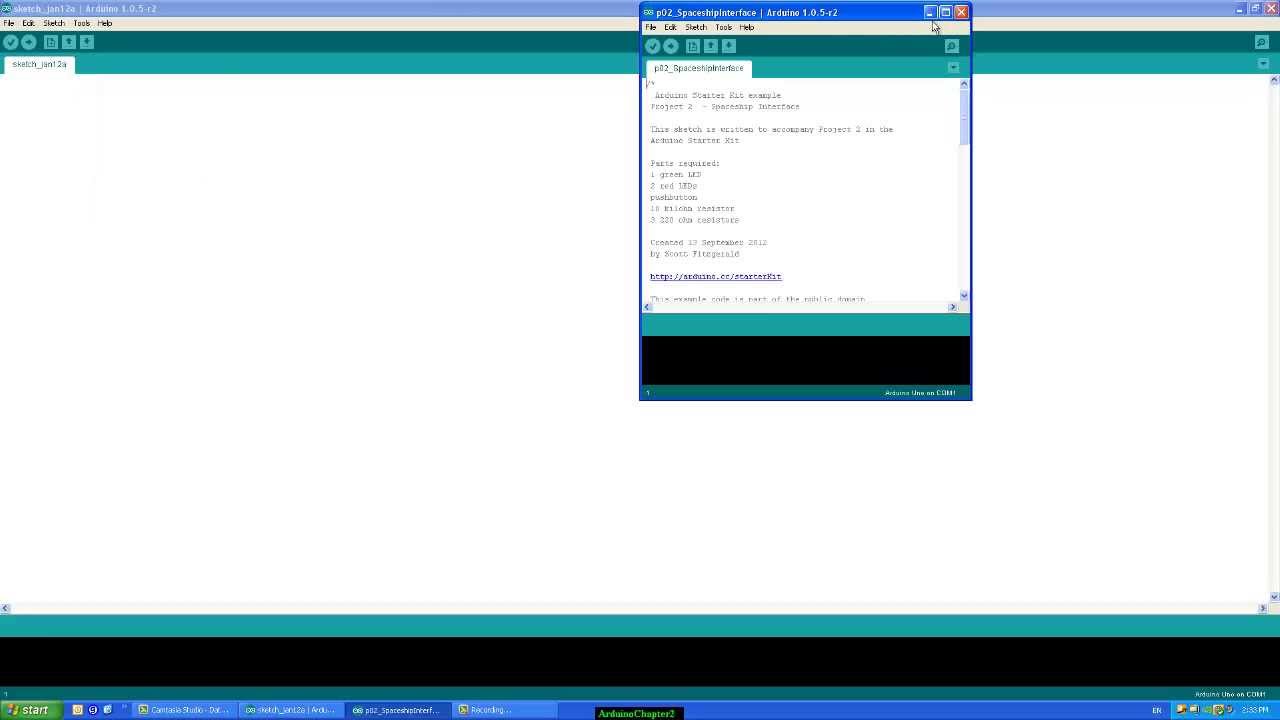This screenshot has height=720, width=1280.
Task: Click vertical scrollbar thumb in Spaceship editor
Action: pyautogui.click(x=964, y=116)
